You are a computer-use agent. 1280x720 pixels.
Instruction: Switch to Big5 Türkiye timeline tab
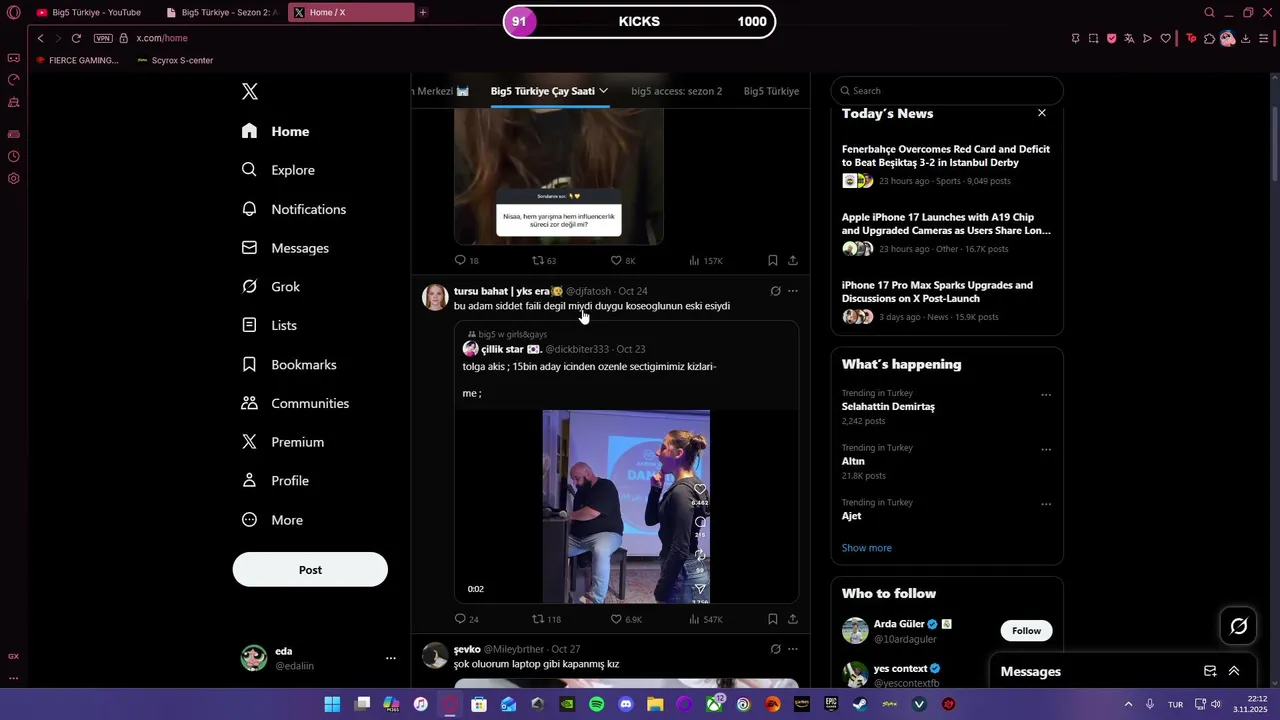(x=771, y=91)
